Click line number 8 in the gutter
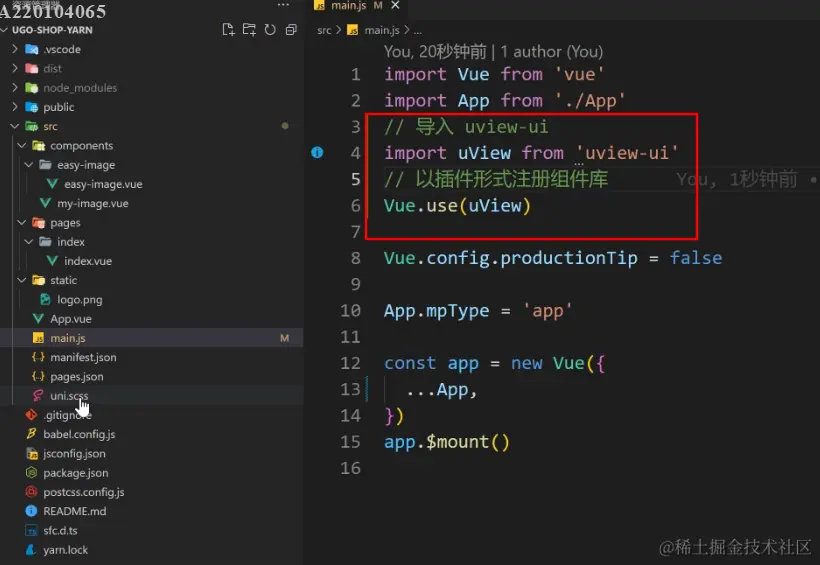This screenshot has height=565, width=820. point(356,258)
